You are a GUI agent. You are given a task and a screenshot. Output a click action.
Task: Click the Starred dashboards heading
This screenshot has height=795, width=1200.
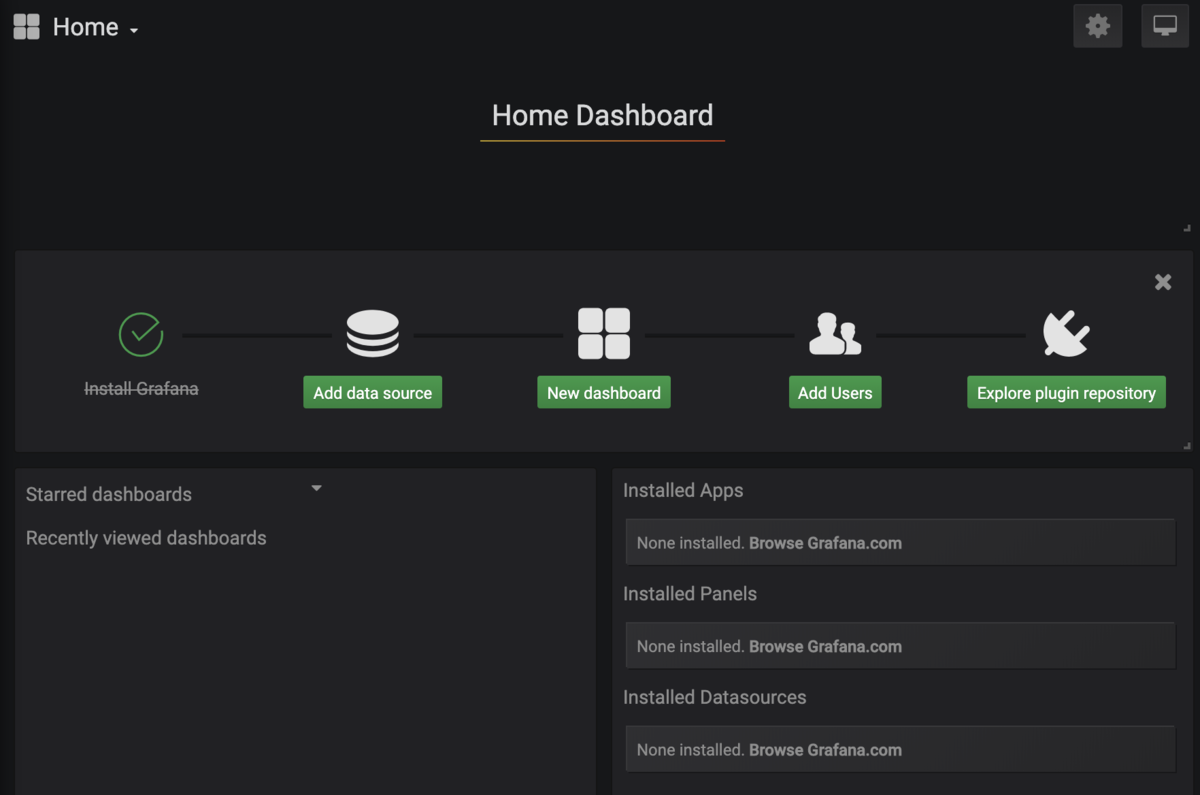coord(109,494)
